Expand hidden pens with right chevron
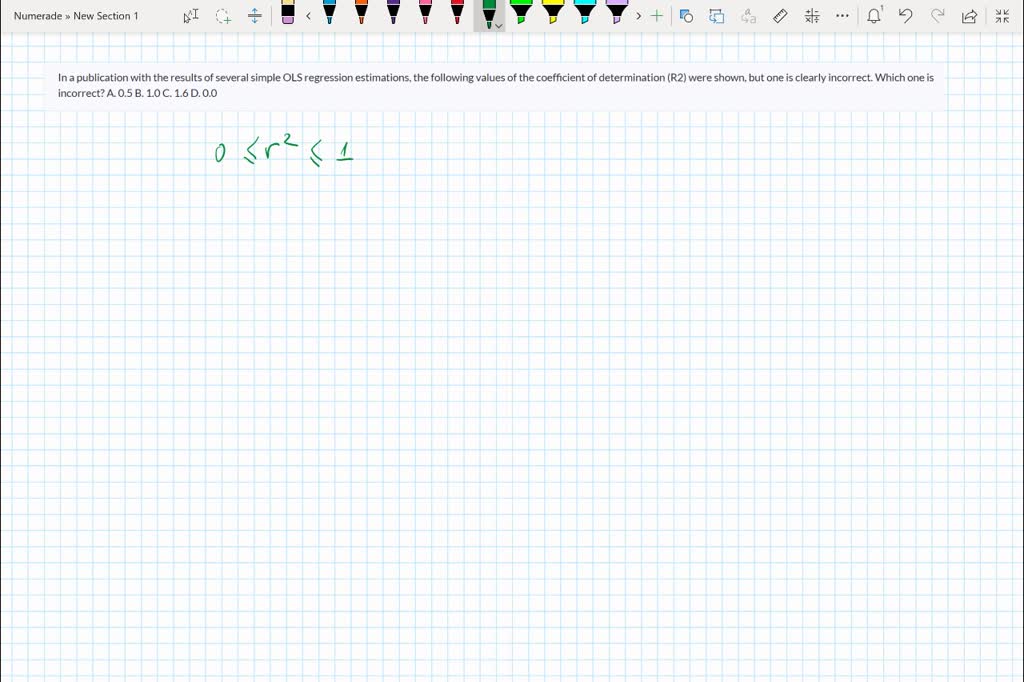The height and width of the screenshot is (682, 1024). [639, 16]
